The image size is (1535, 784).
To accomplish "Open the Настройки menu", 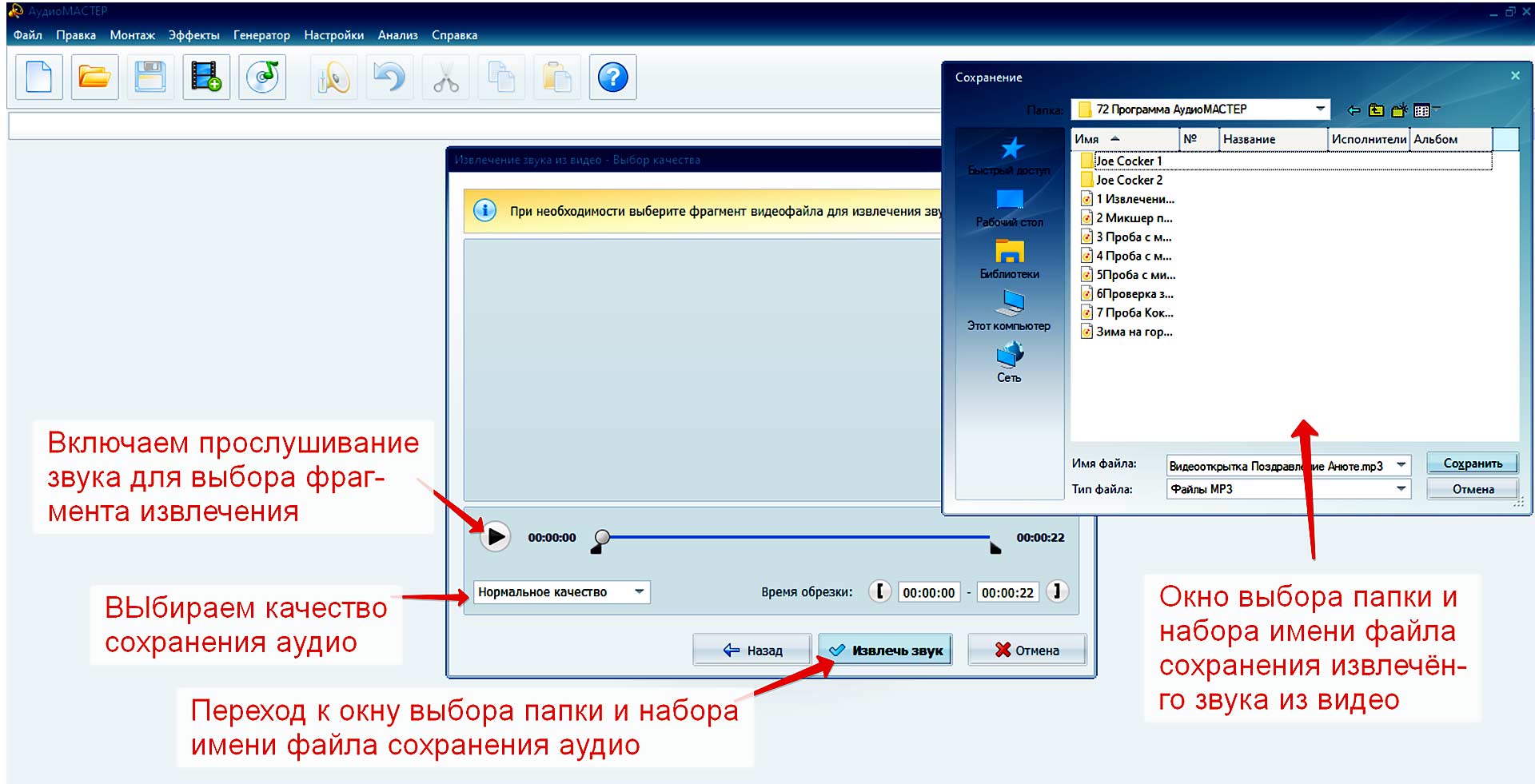I will 334,35.
